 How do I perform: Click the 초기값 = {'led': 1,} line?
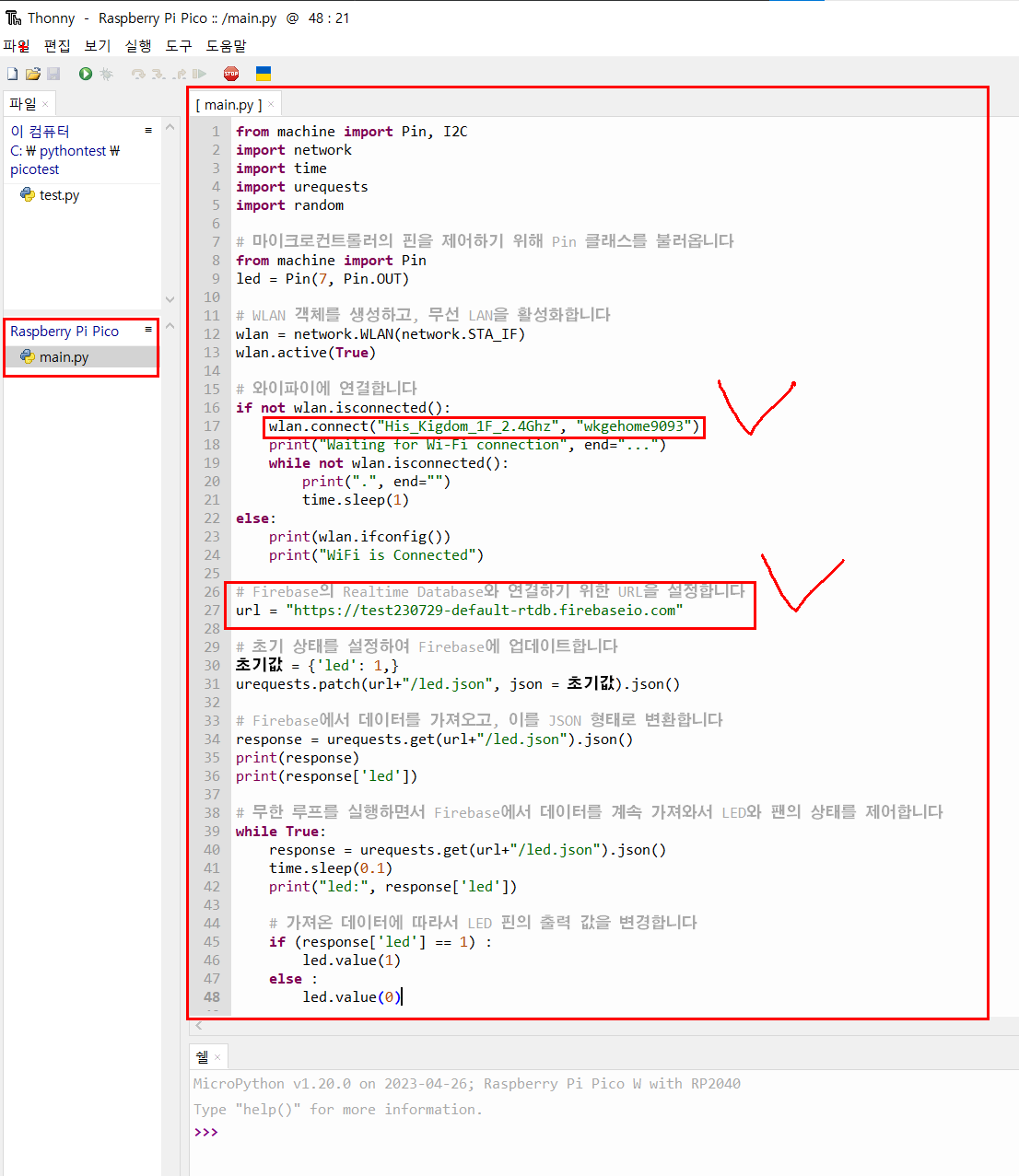point(317,666)
